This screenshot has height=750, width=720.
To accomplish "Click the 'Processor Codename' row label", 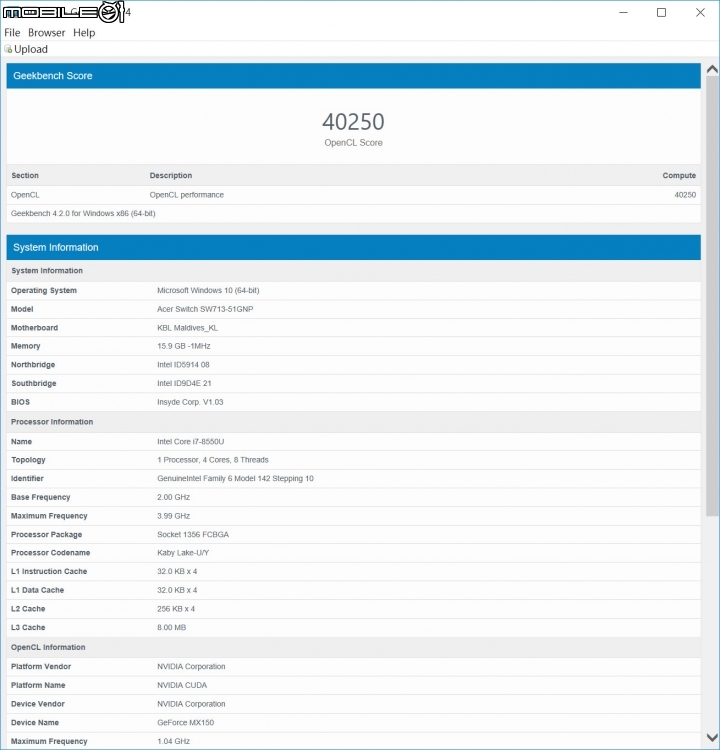I will tap(50, 552).
